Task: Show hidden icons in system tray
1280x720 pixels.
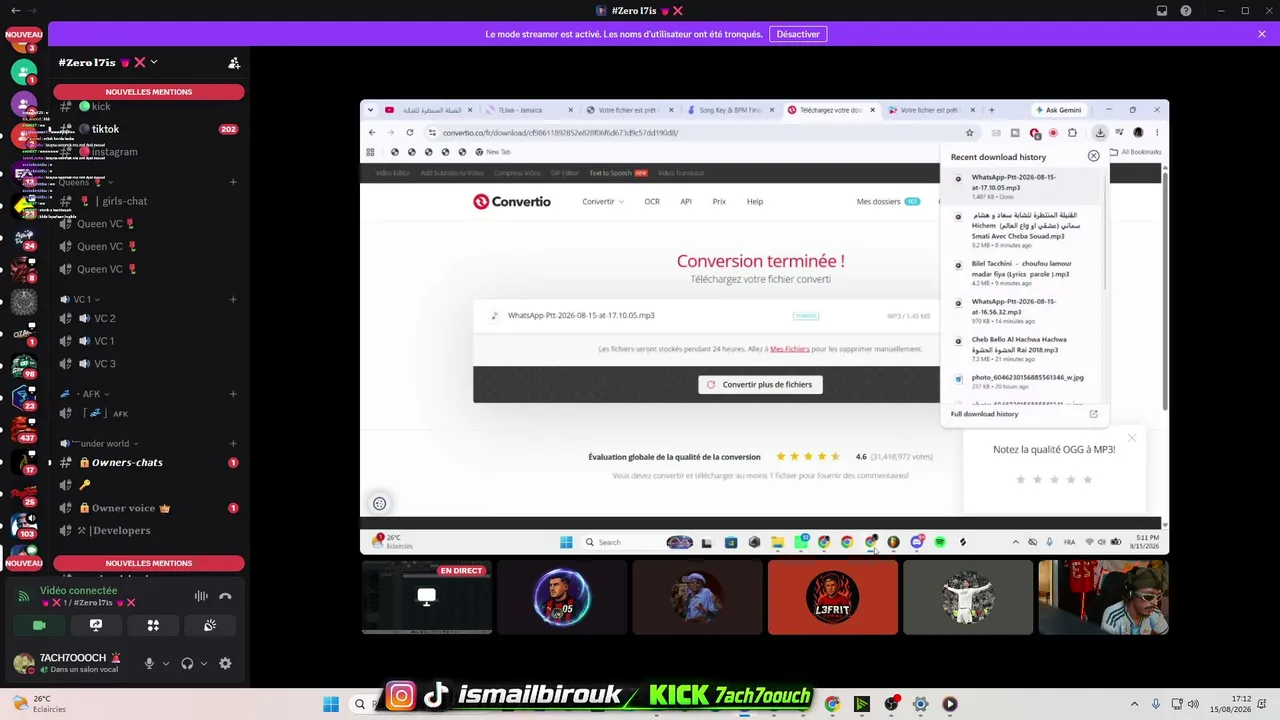Action: 1134,704
